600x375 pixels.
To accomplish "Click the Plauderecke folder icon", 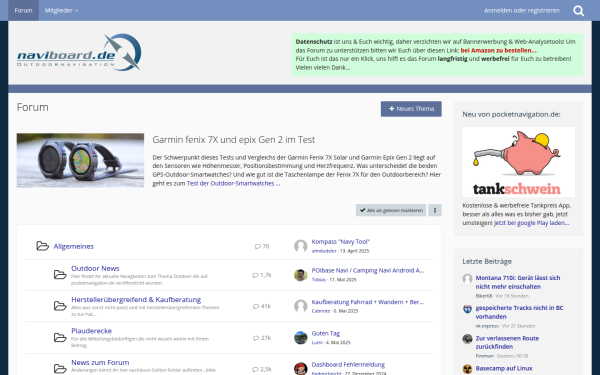I will (60, 338).
